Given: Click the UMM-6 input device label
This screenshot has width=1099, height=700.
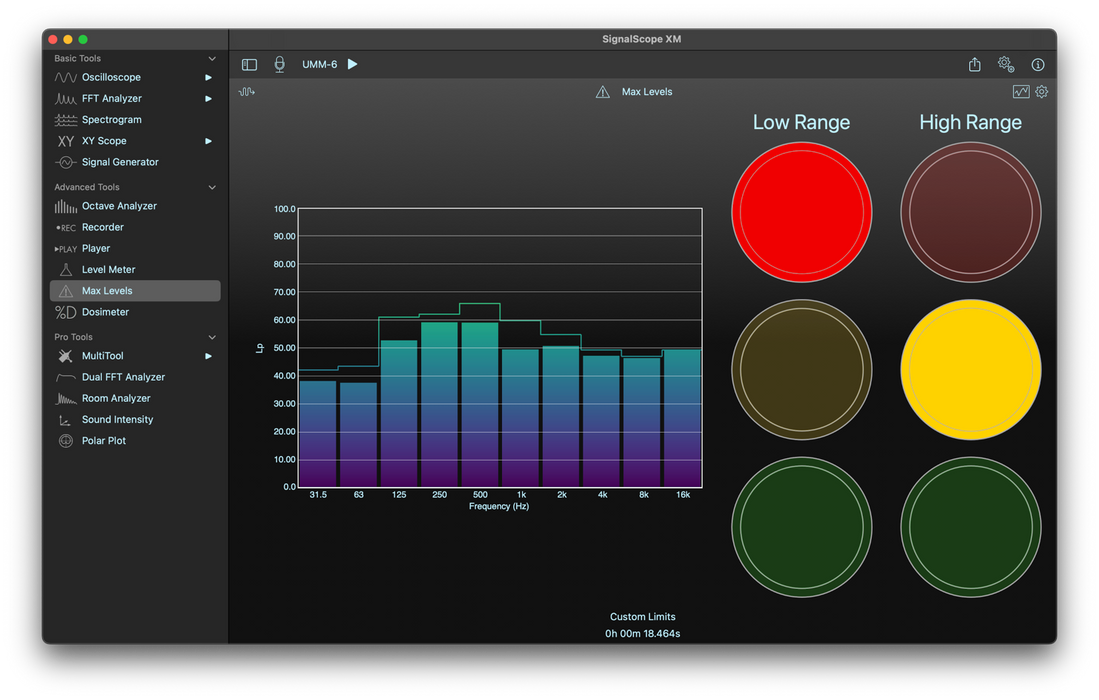Looking at the screenshot, I should click(x=320, y=65).
